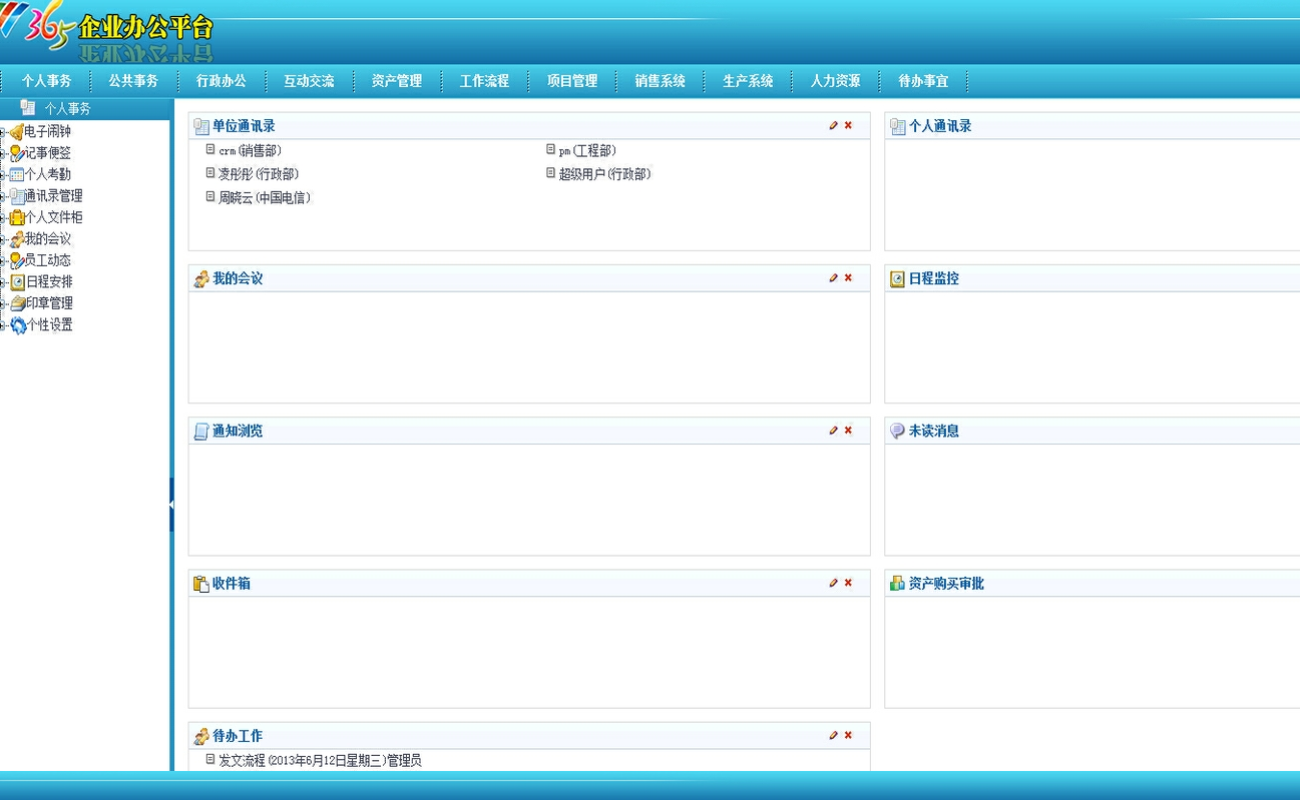
Task: Expand the 个人文件柜 tree node
Action: [x=3, y=217]
